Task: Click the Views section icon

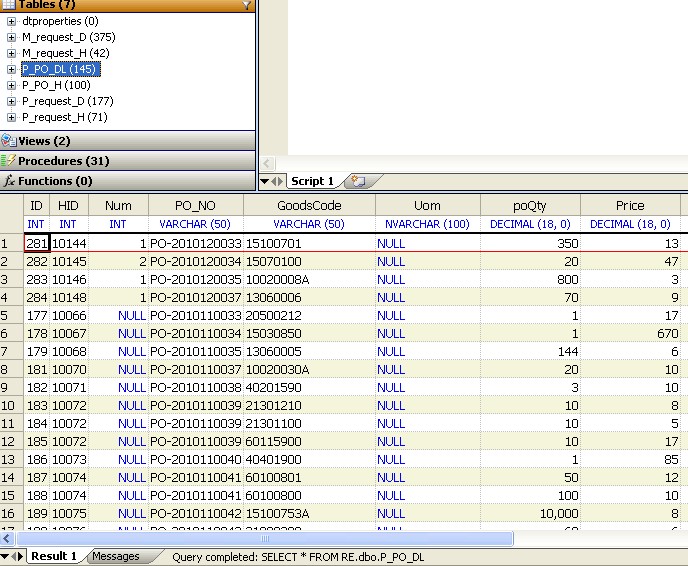Action: pyautogui.click(x=8, y=140)
